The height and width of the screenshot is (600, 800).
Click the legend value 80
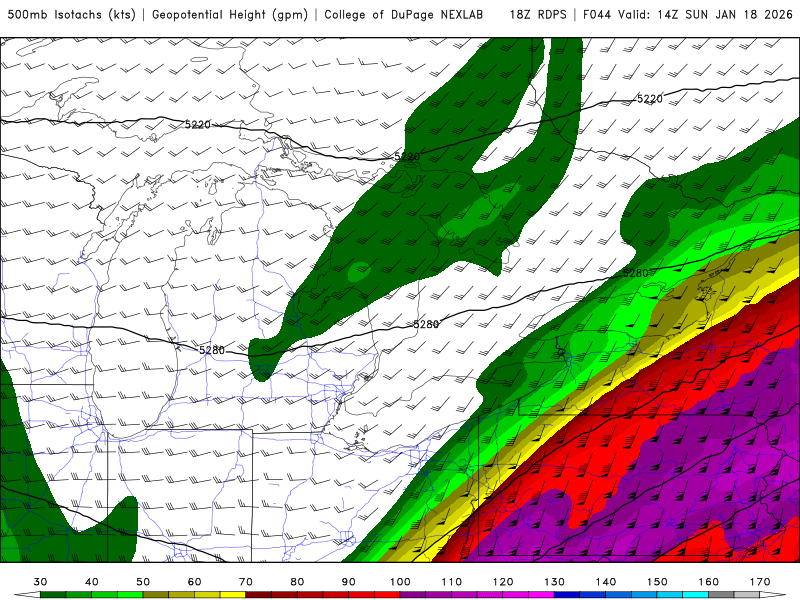[x=297, y=582]
